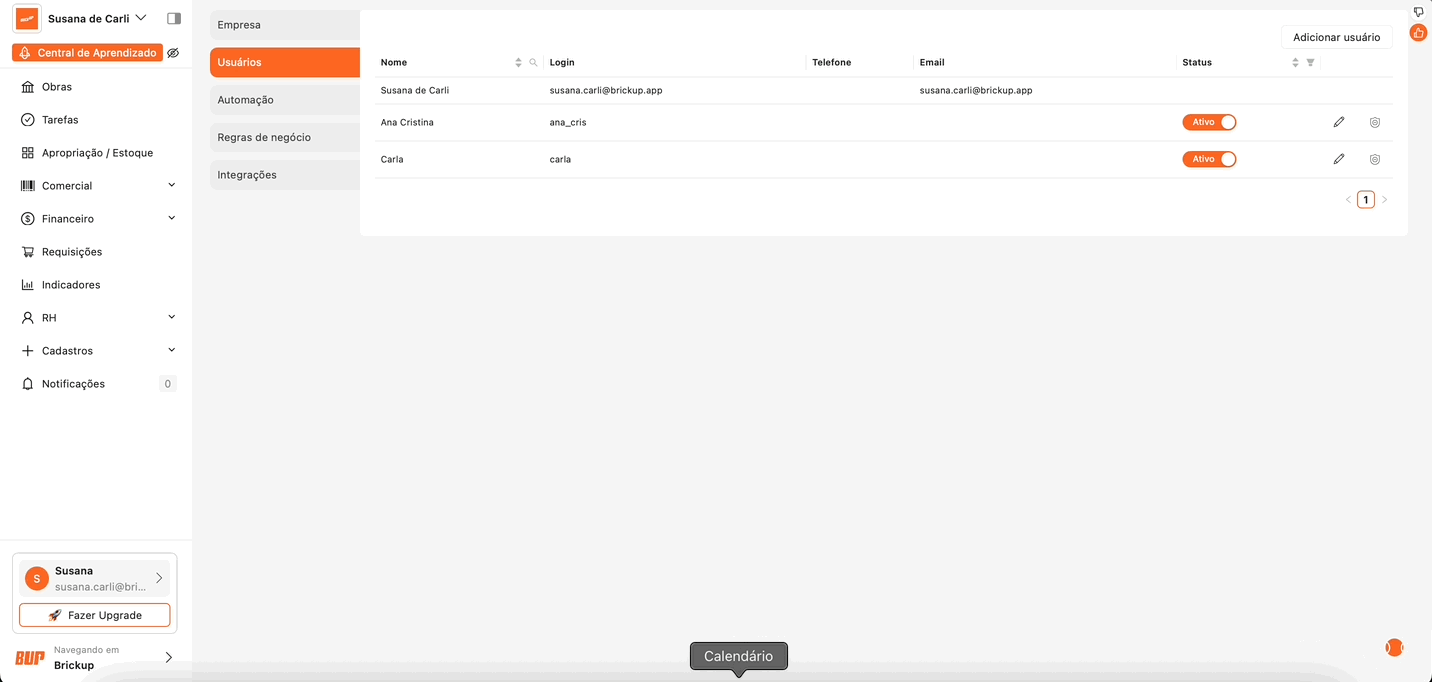Toggle Ativo status for Ana Cristina

[x=1209, y=122]
